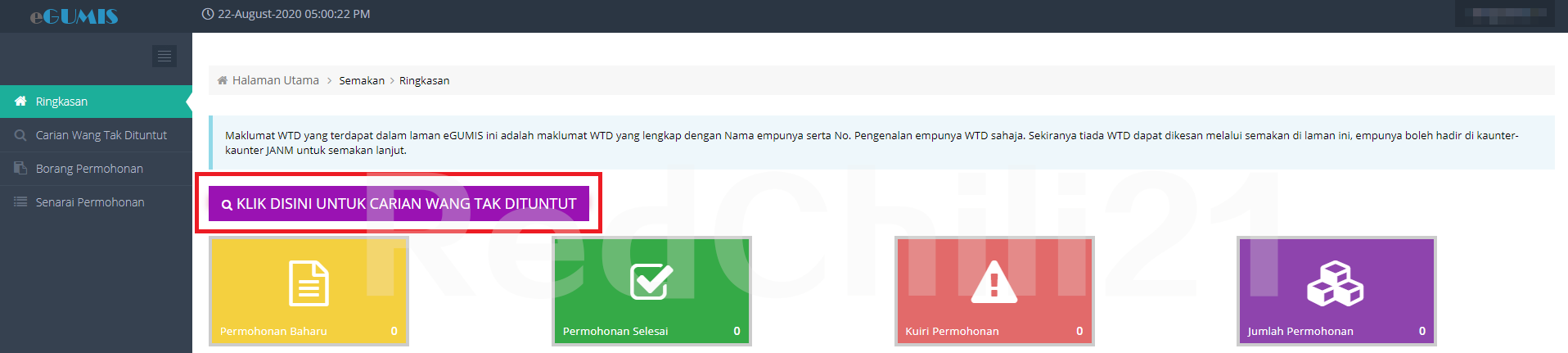Select Borang Permohonan in the sidebar
The height and width of the screenshot is (353, 1568).
click(x=89, y=169)
